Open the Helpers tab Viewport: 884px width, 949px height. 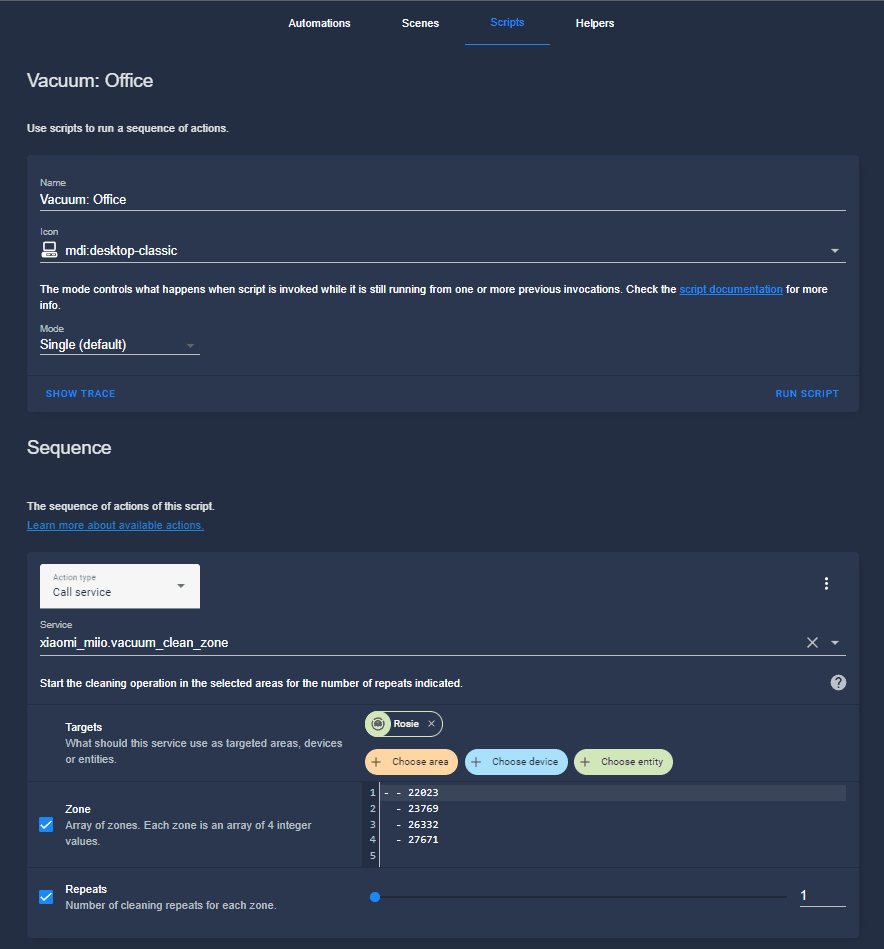click(595, 23)
